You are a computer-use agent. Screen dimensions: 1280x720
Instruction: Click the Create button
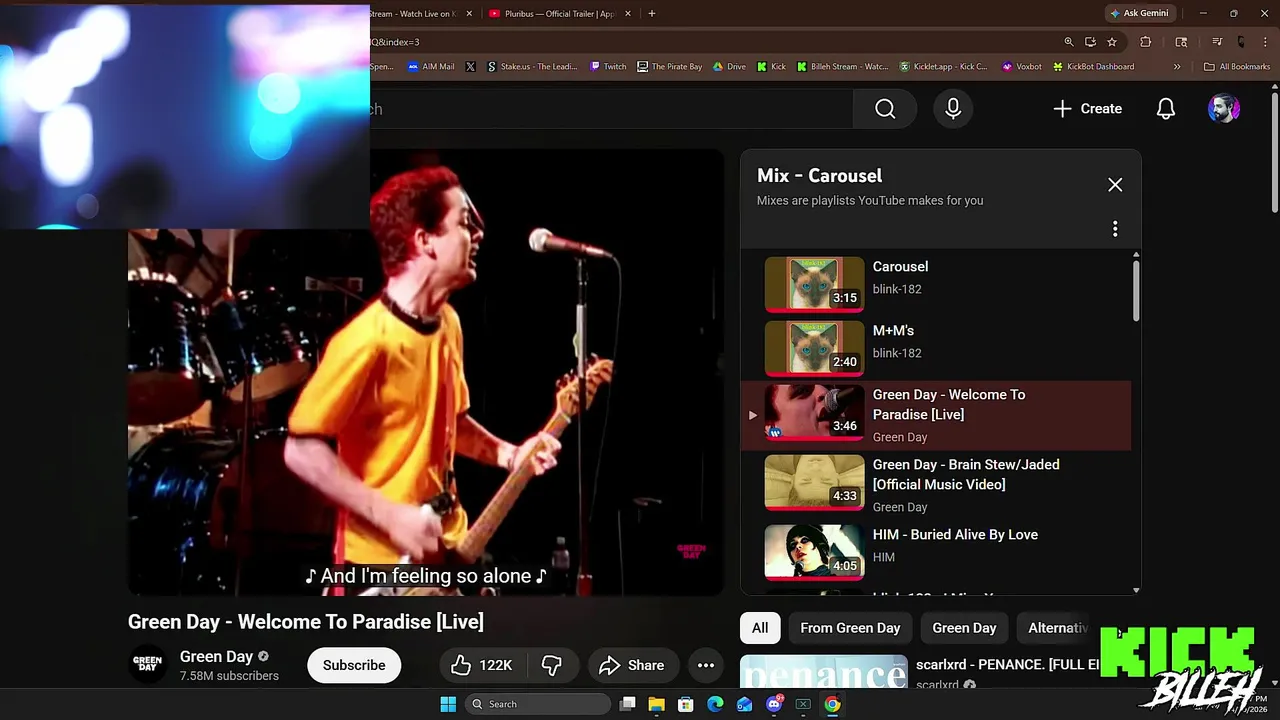pyautogui.click(x=1087, y=109)
